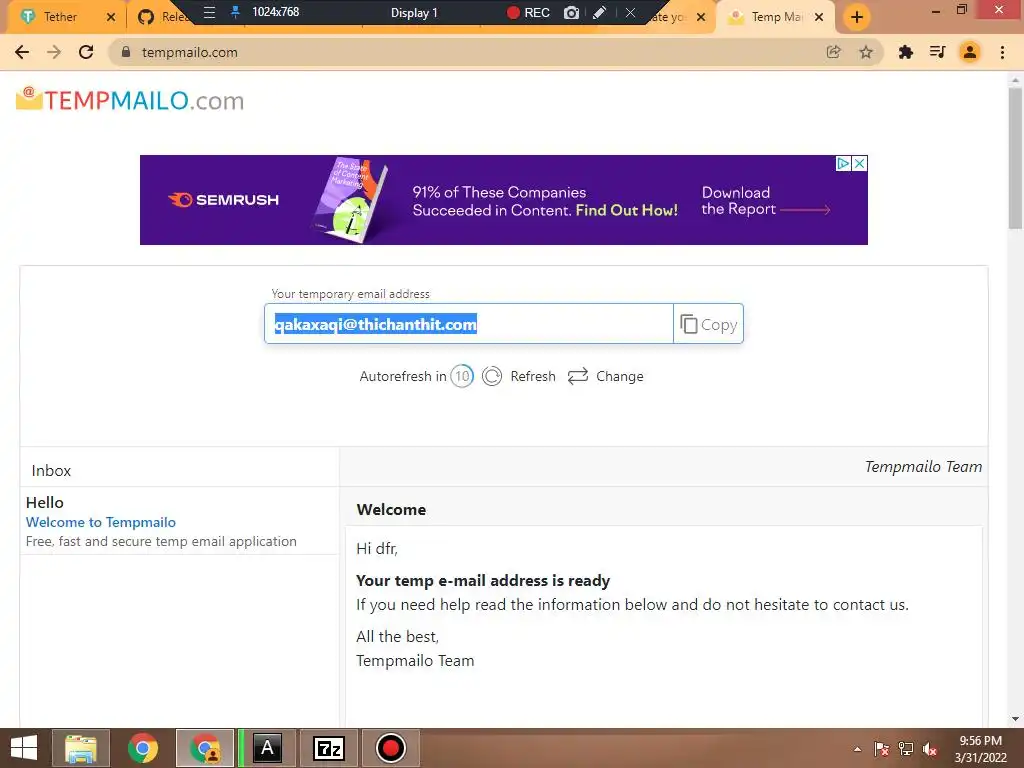
Task: Take a screenshot with the camera icon
Action: tap(571, 12)
